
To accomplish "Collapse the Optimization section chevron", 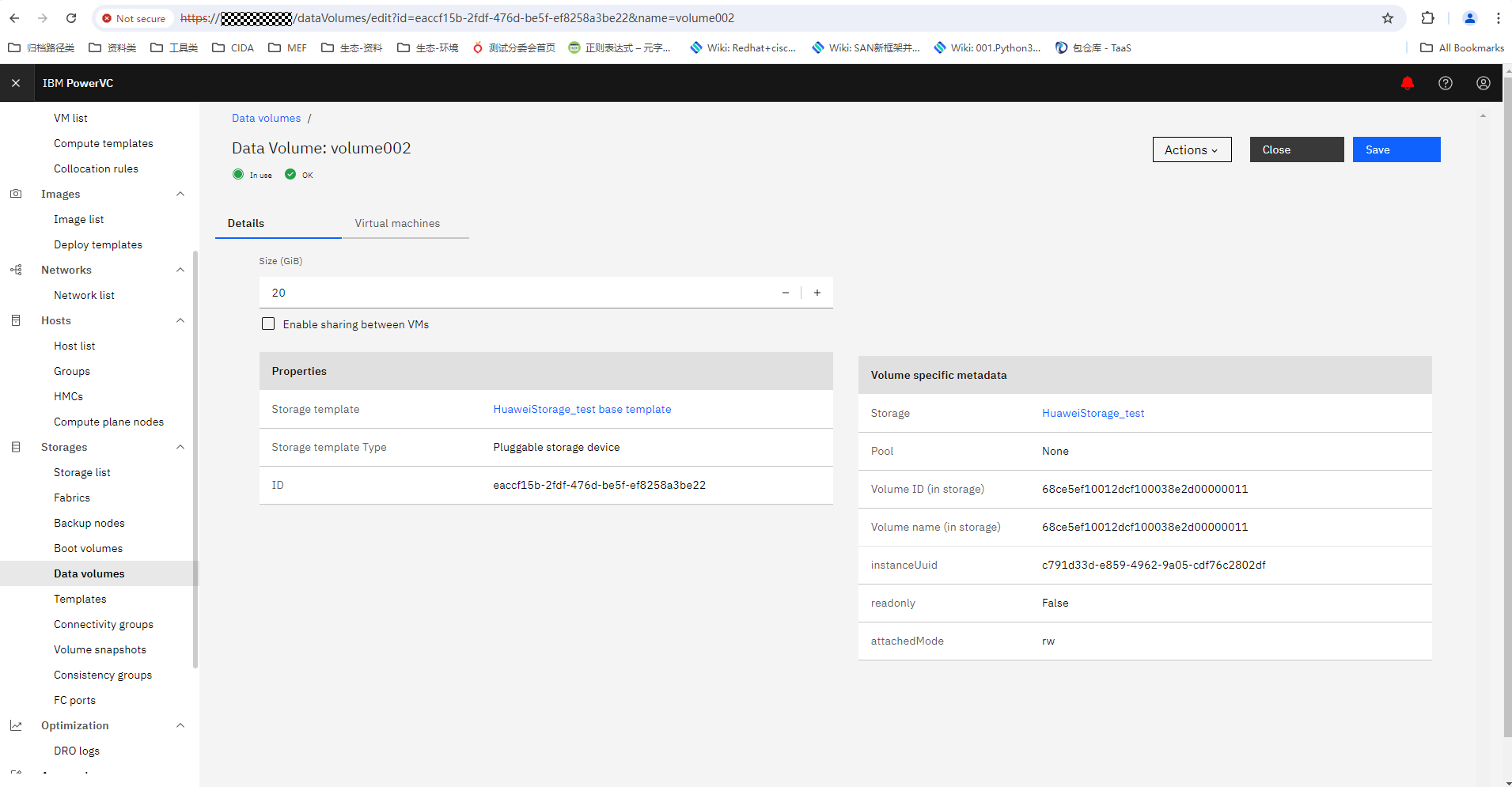I will [180, 725].
